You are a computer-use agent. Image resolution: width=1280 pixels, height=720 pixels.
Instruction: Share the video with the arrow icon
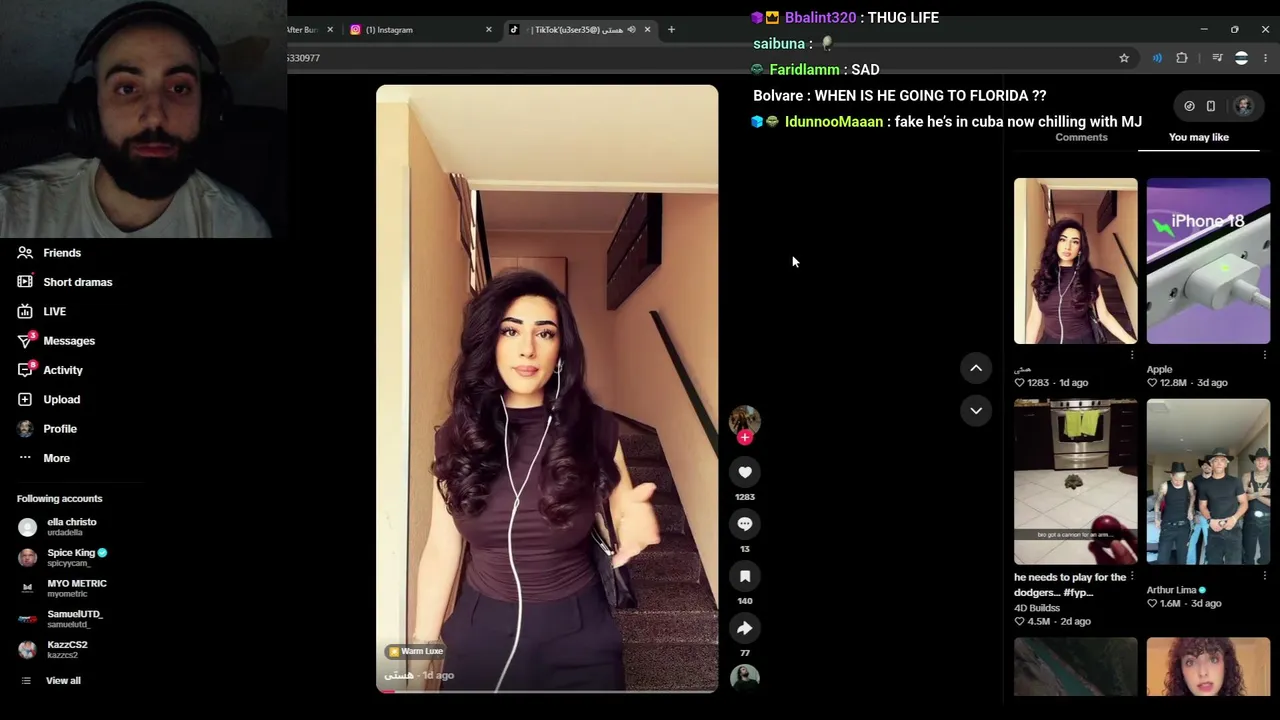pyautogui.click(x=745, y=628)
